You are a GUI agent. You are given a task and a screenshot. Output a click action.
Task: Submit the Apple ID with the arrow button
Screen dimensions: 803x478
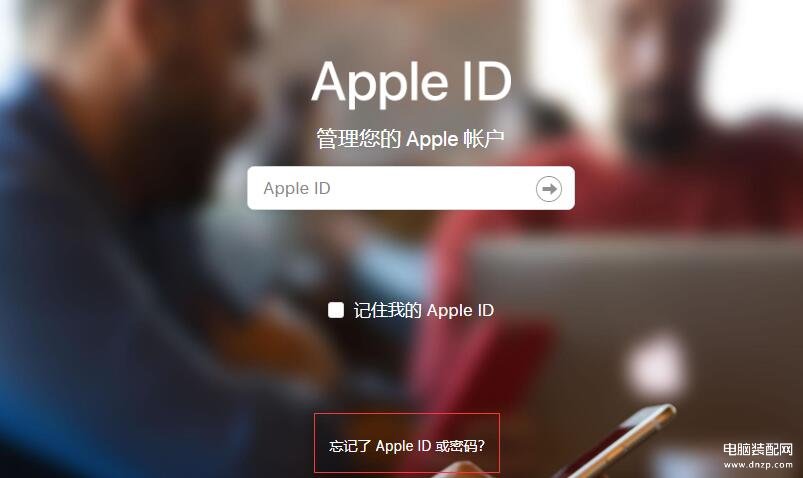[548, 189]
